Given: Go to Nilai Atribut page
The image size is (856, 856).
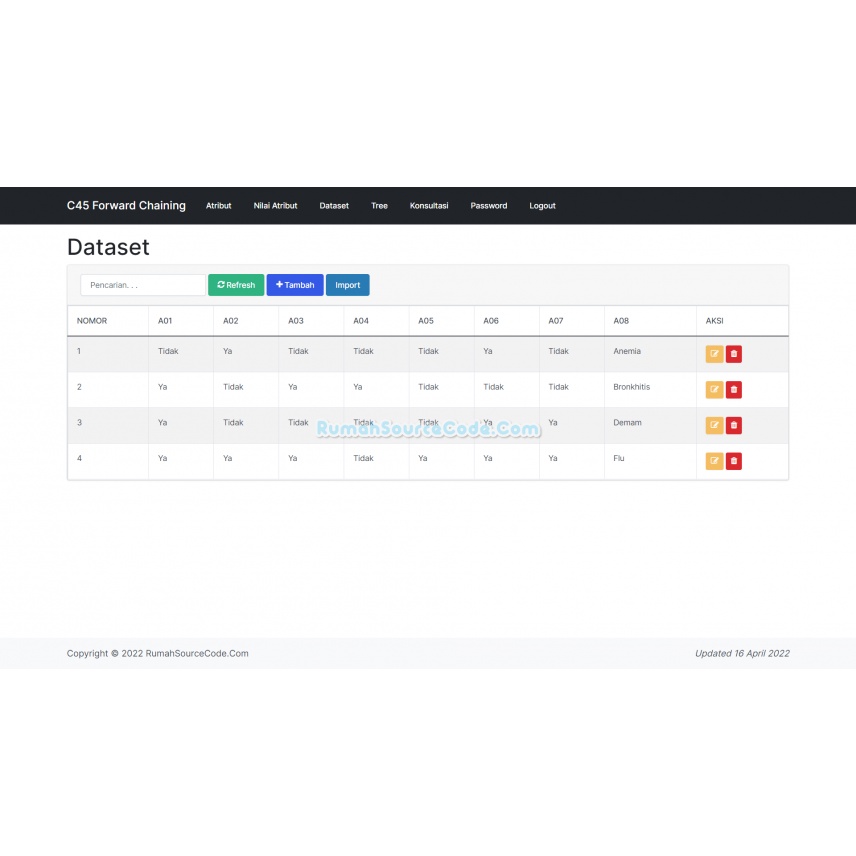Looking at the screenshot, I should coord(275,206).
